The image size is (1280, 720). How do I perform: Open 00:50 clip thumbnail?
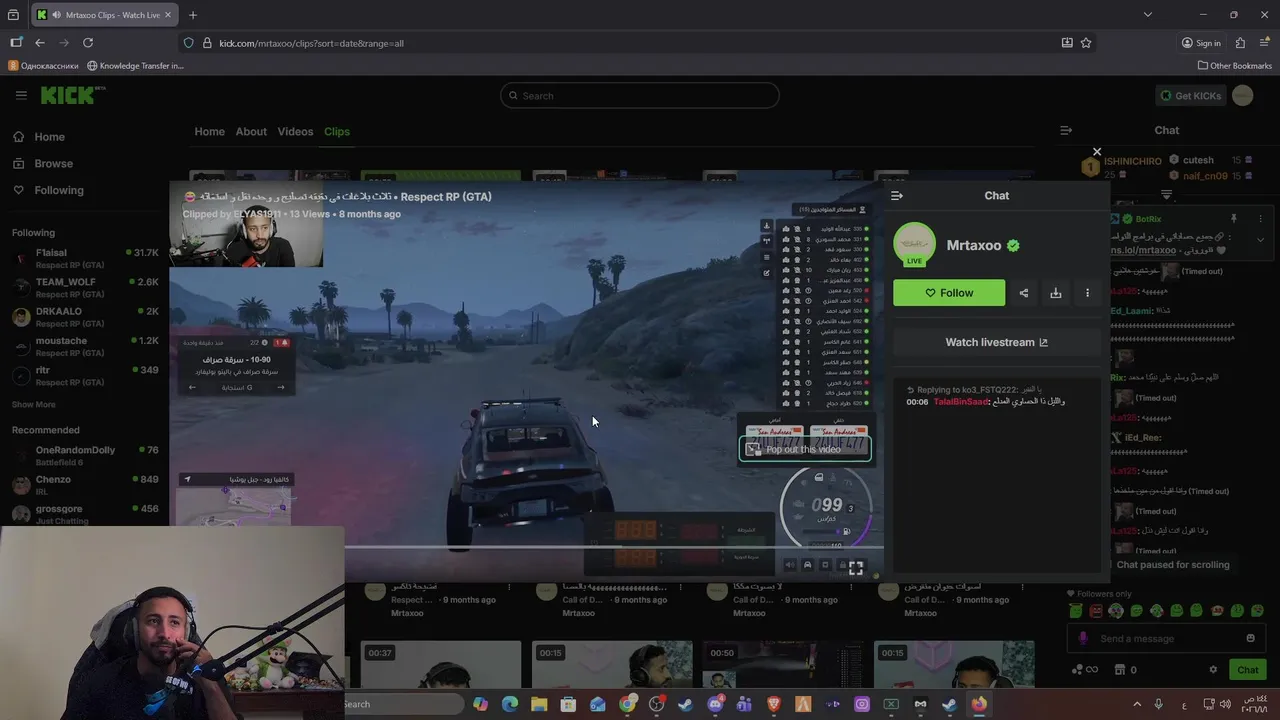coord(783,665)
